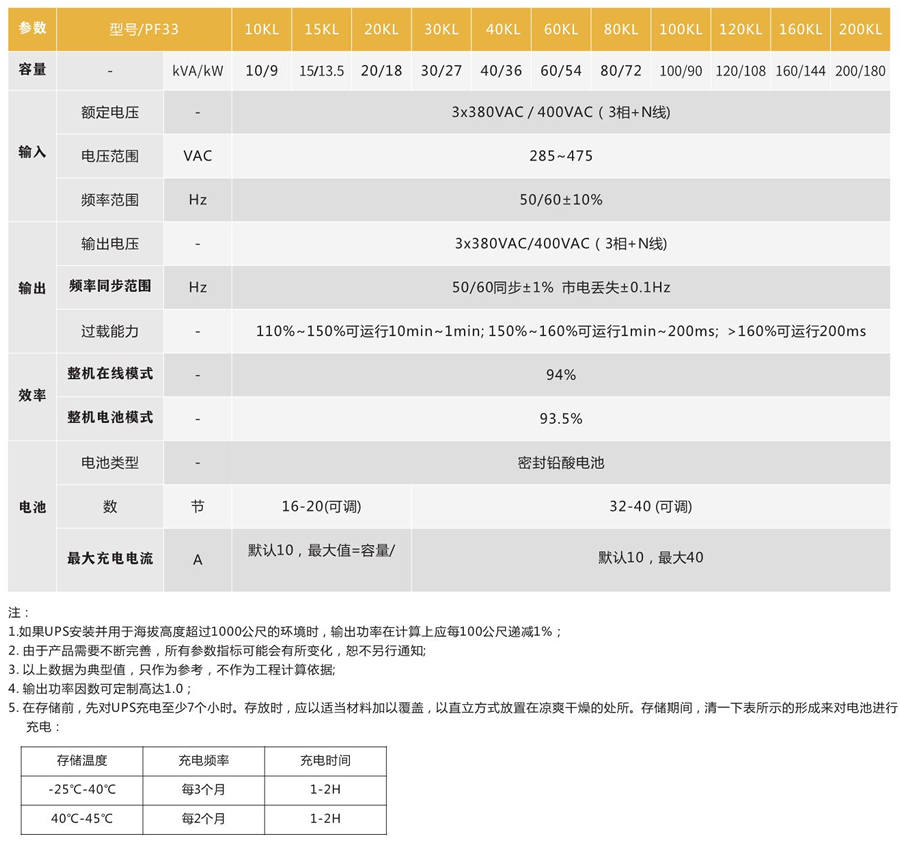Click the 每3个月 charging frequency cell

pos(203,790)
